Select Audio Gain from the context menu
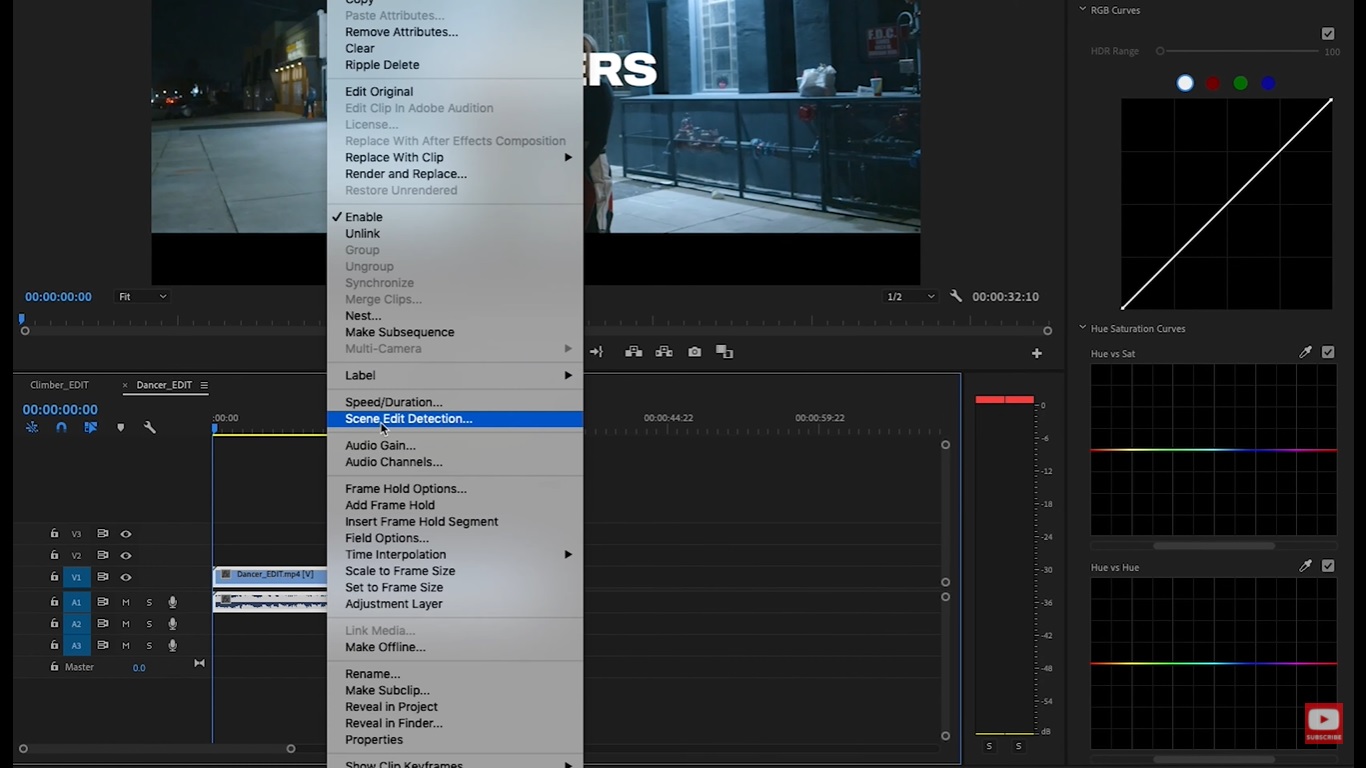The height and width of the screenshot is (768, 1366). coord(380,445)
